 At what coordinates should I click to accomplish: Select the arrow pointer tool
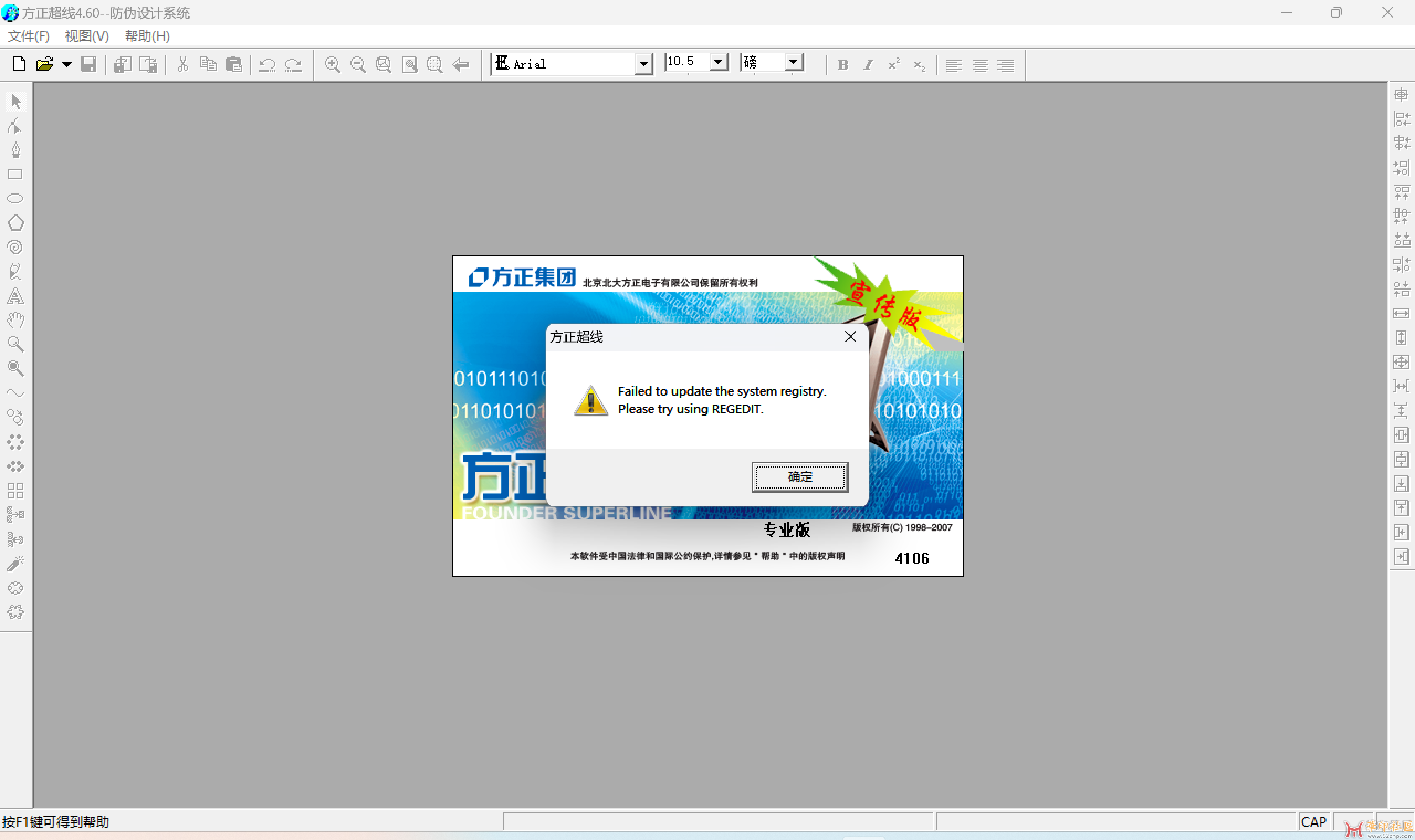pyautogui.click(x=16, y=102)
